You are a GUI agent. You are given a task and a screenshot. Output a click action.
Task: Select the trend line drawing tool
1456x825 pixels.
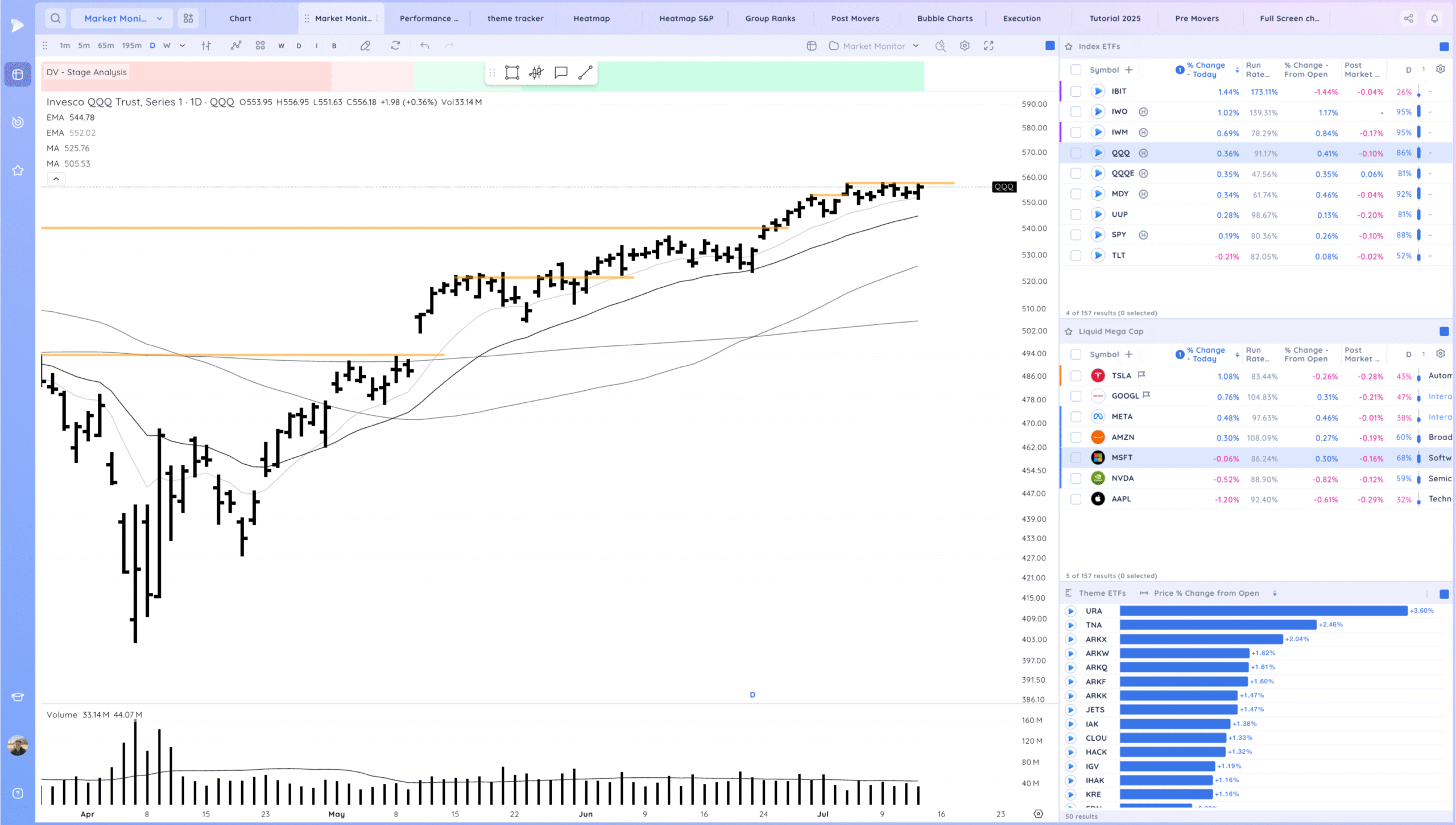coord(585,72)
